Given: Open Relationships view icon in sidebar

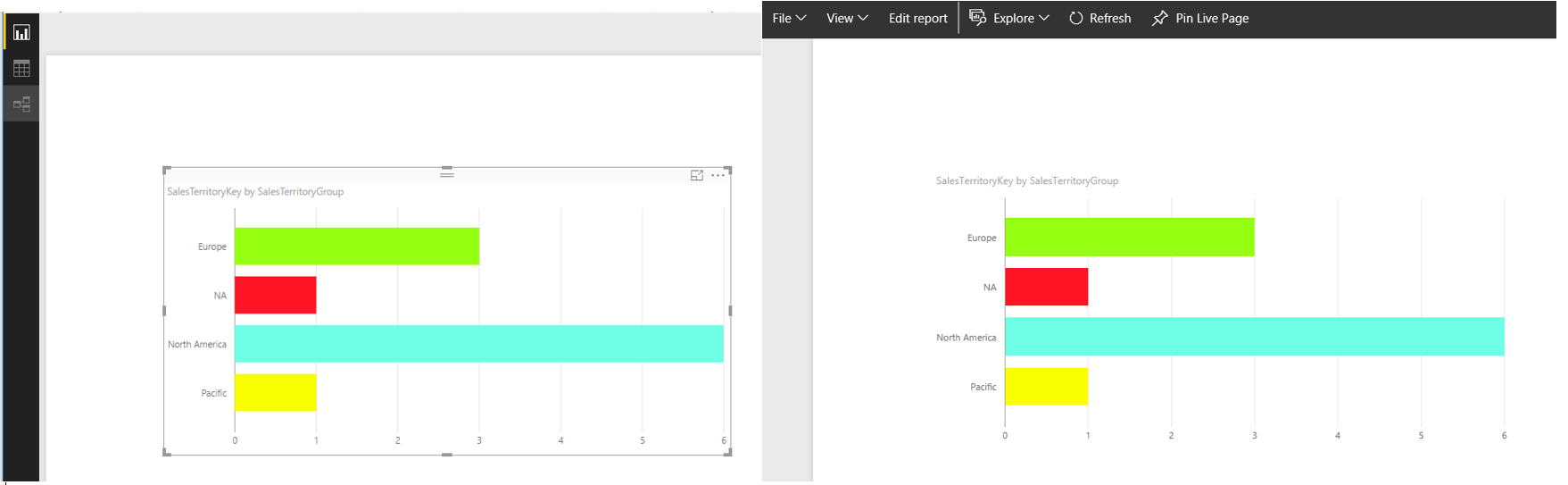Looking at the screenshot, I should [x=21, y=104].
